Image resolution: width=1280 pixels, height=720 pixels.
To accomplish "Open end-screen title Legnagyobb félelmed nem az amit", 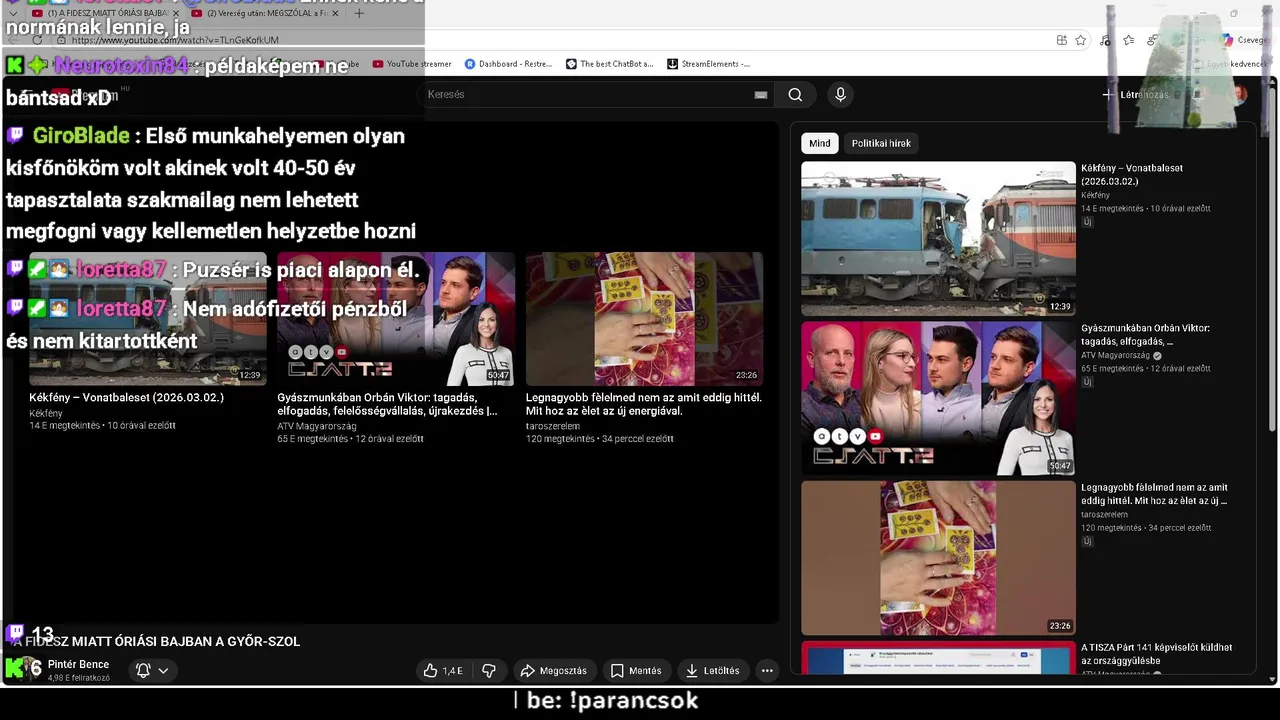I will [x=644, y=404].
